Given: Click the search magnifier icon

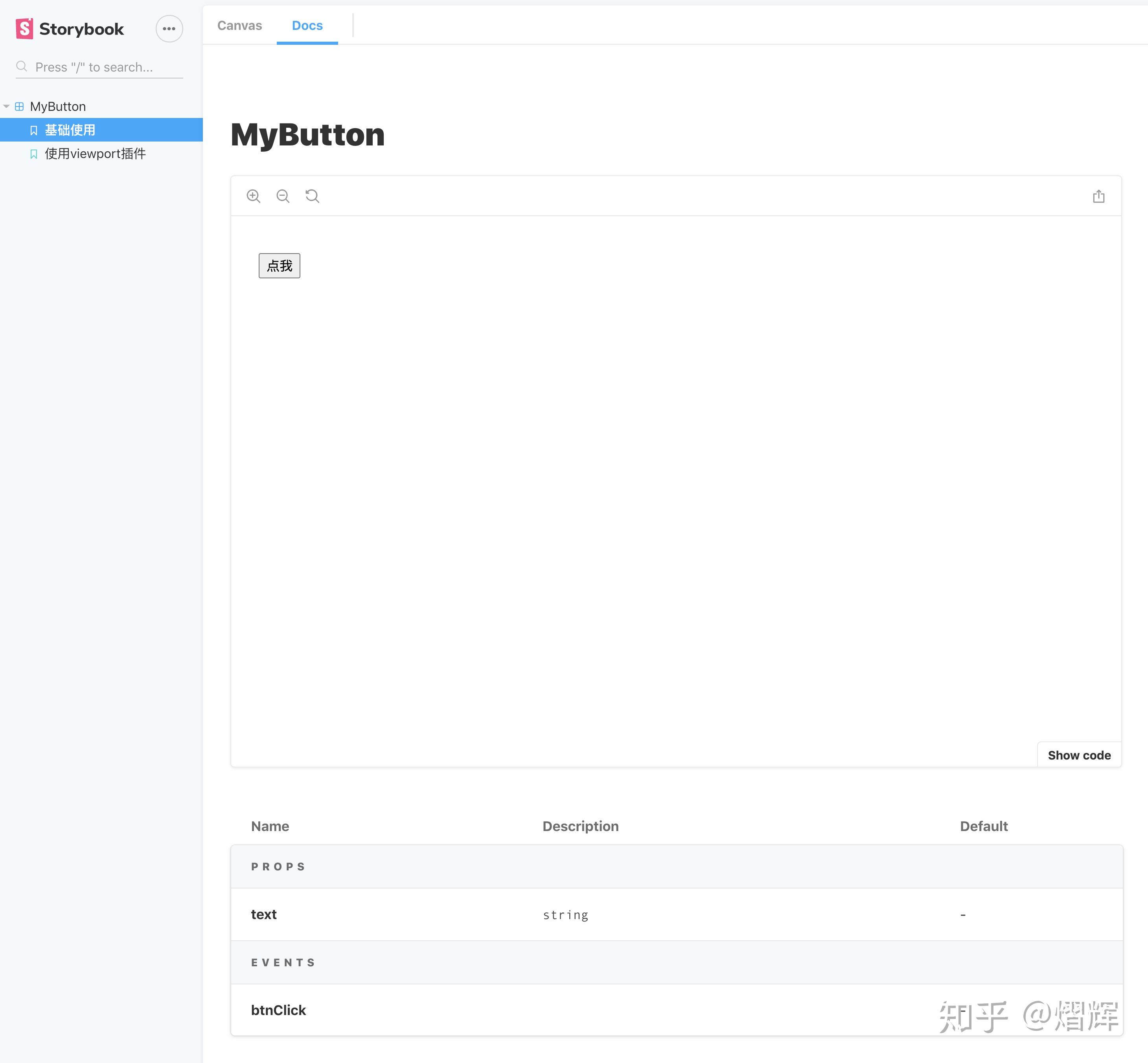Looking at the screenshot, I should click(x=22, y=66).
